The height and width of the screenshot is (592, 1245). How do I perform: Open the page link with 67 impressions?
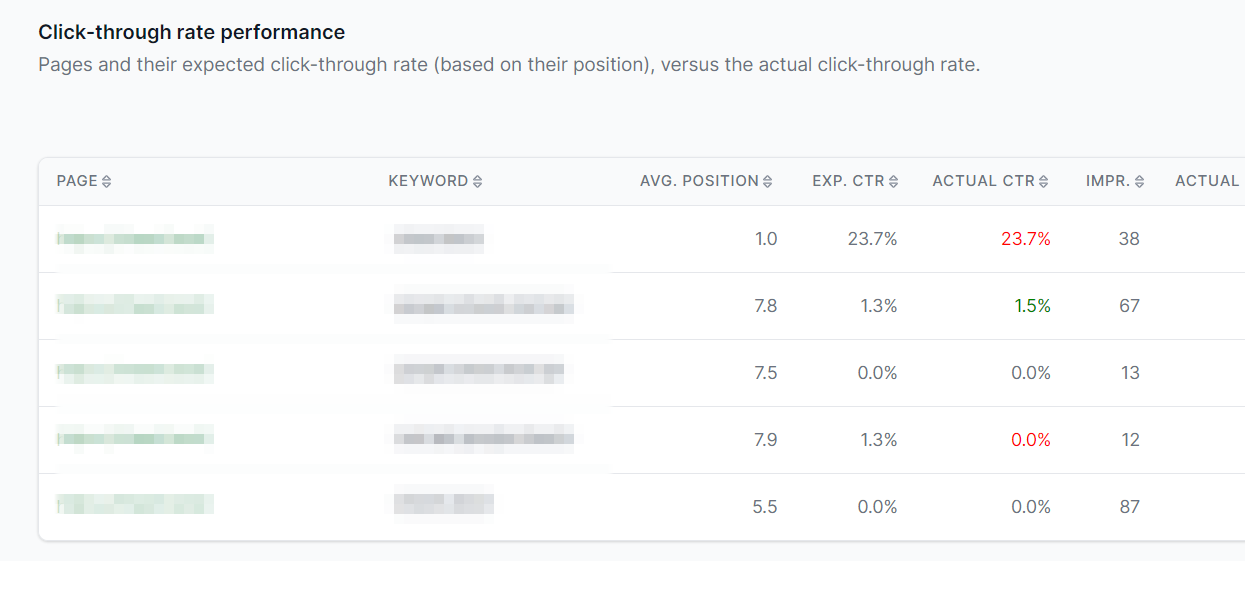click(135, 306)
